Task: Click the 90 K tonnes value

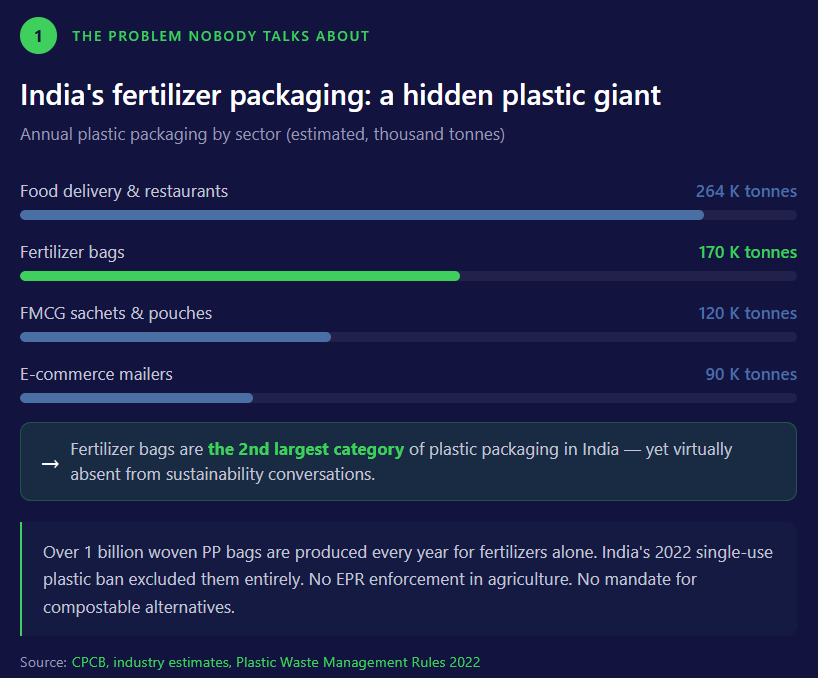Action: (x=750, y=374)
